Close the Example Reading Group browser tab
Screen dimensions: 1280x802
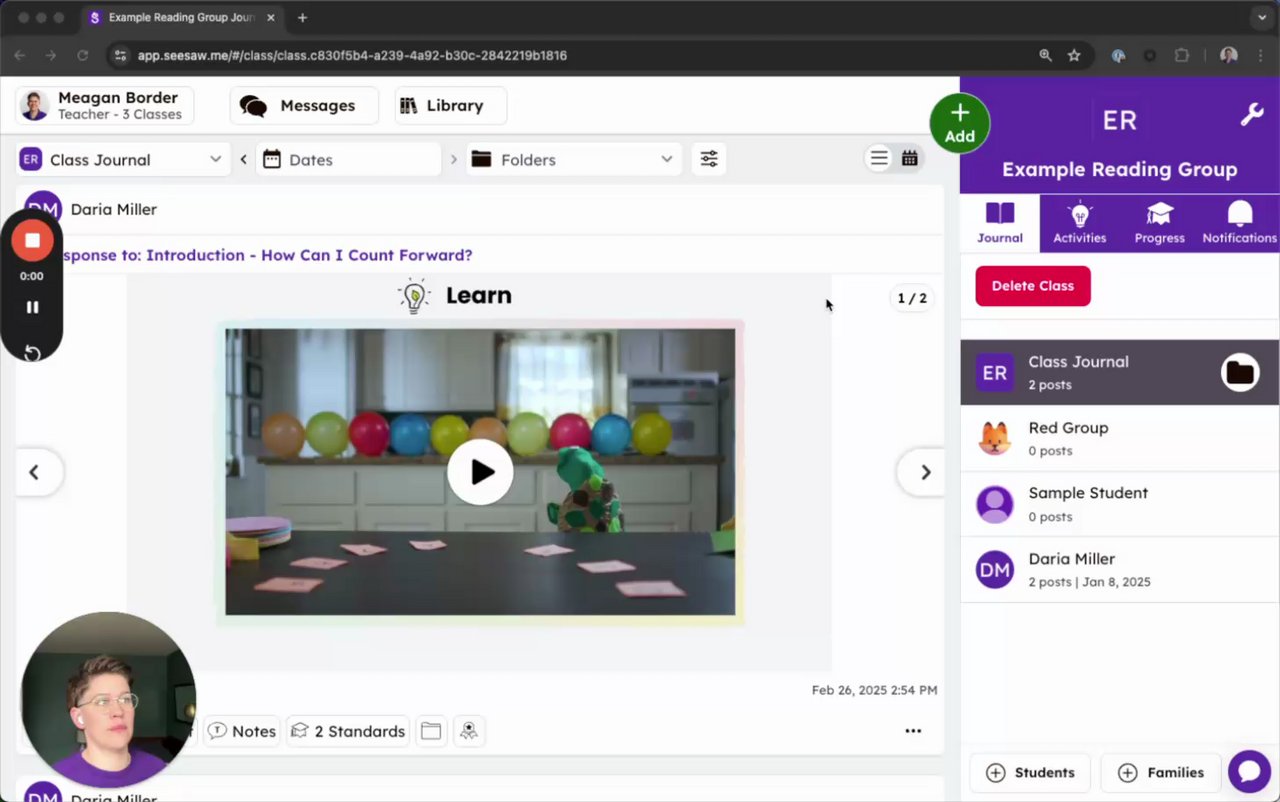tap(270, 18)
